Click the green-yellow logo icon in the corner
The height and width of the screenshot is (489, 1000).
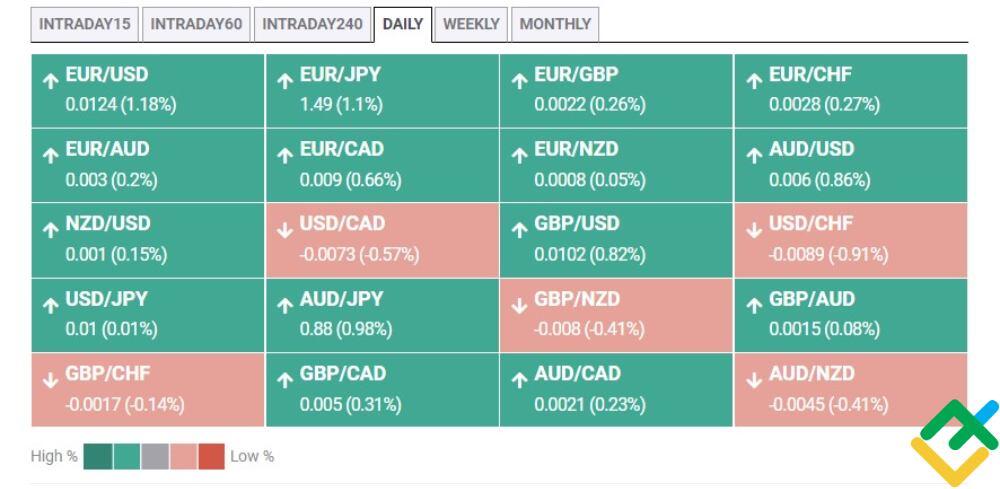point(955,442)
